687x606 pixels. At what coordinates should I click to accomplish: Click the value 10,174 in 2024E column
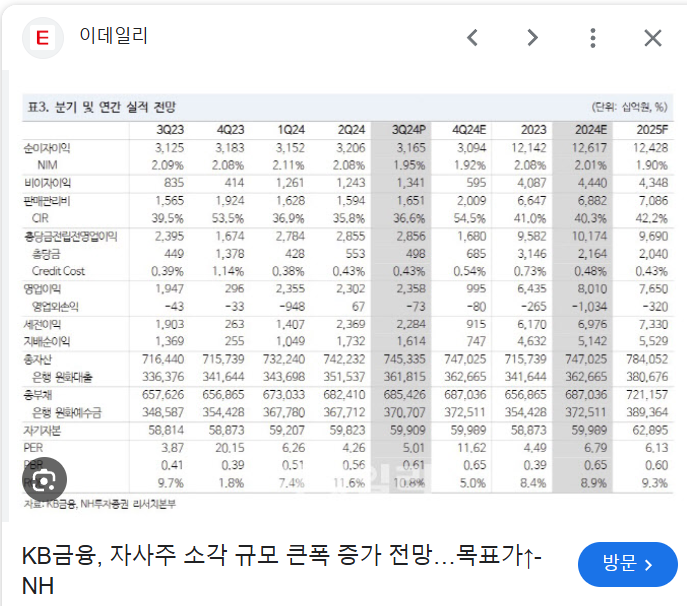click(589, 237)
